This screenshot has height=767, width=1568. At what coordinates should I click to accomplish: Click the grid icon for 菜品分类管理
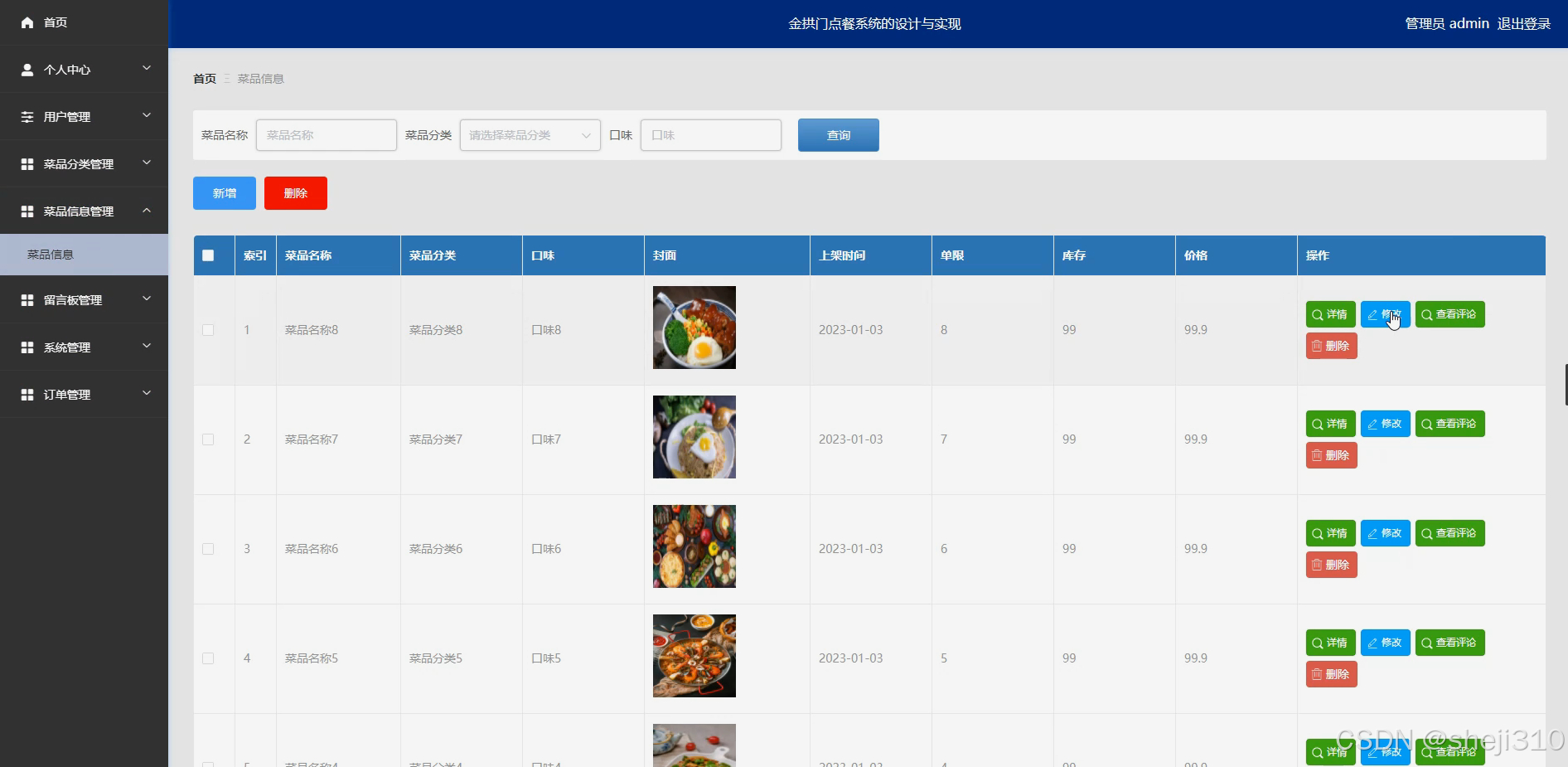point(27,164)
